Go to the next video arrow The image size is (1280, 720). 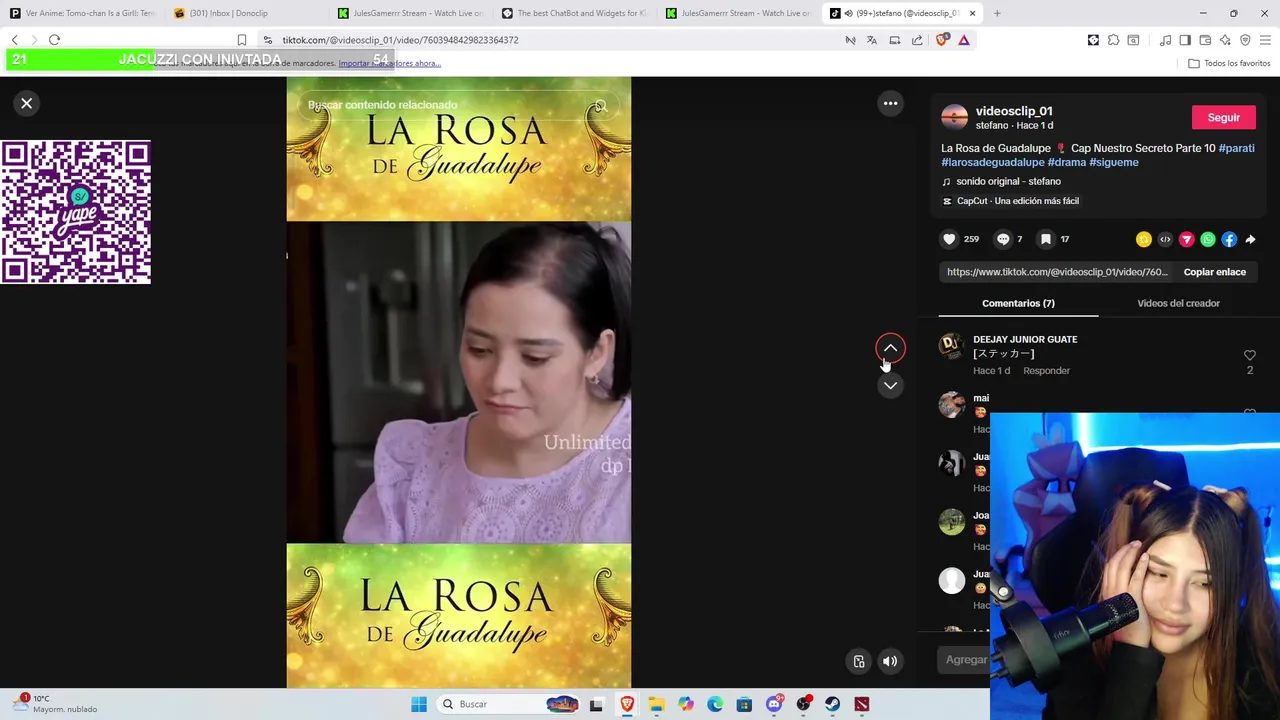click(x=890, y=386)
